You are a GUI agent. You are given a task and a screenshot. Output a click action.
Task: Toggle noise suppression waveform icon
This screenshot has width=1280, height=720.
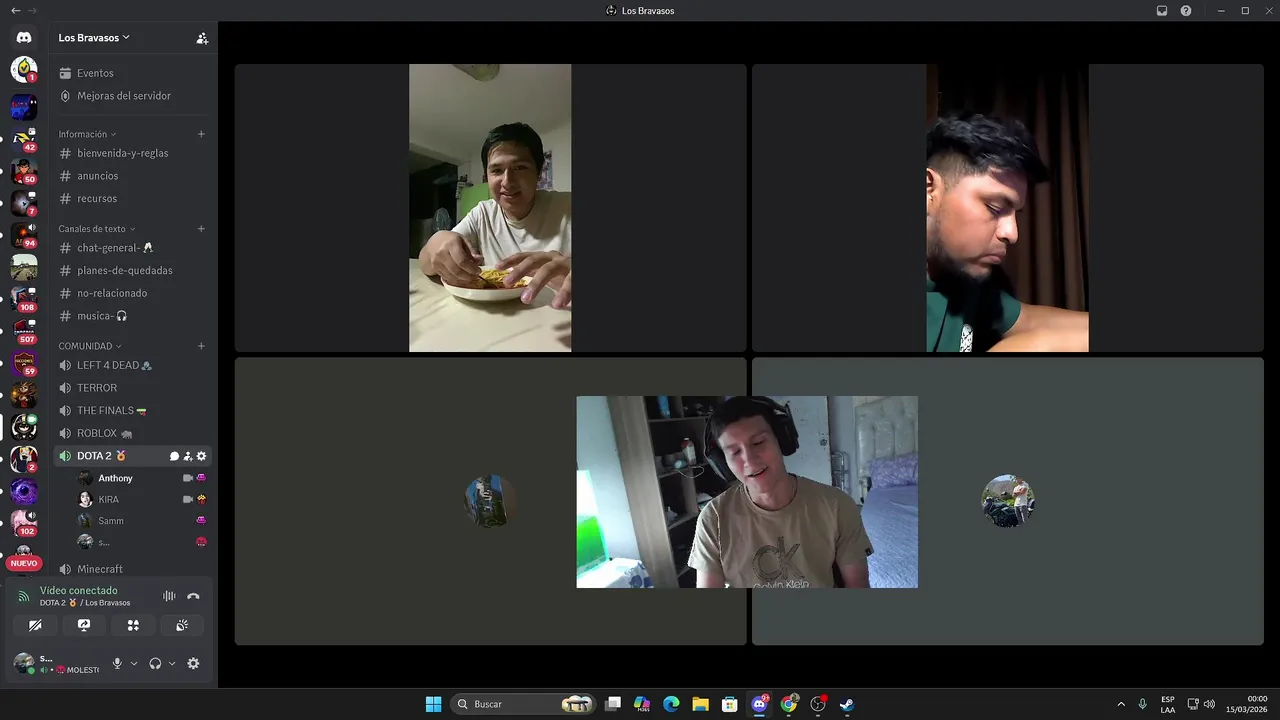pyautogui.click(x=169, y=596)
